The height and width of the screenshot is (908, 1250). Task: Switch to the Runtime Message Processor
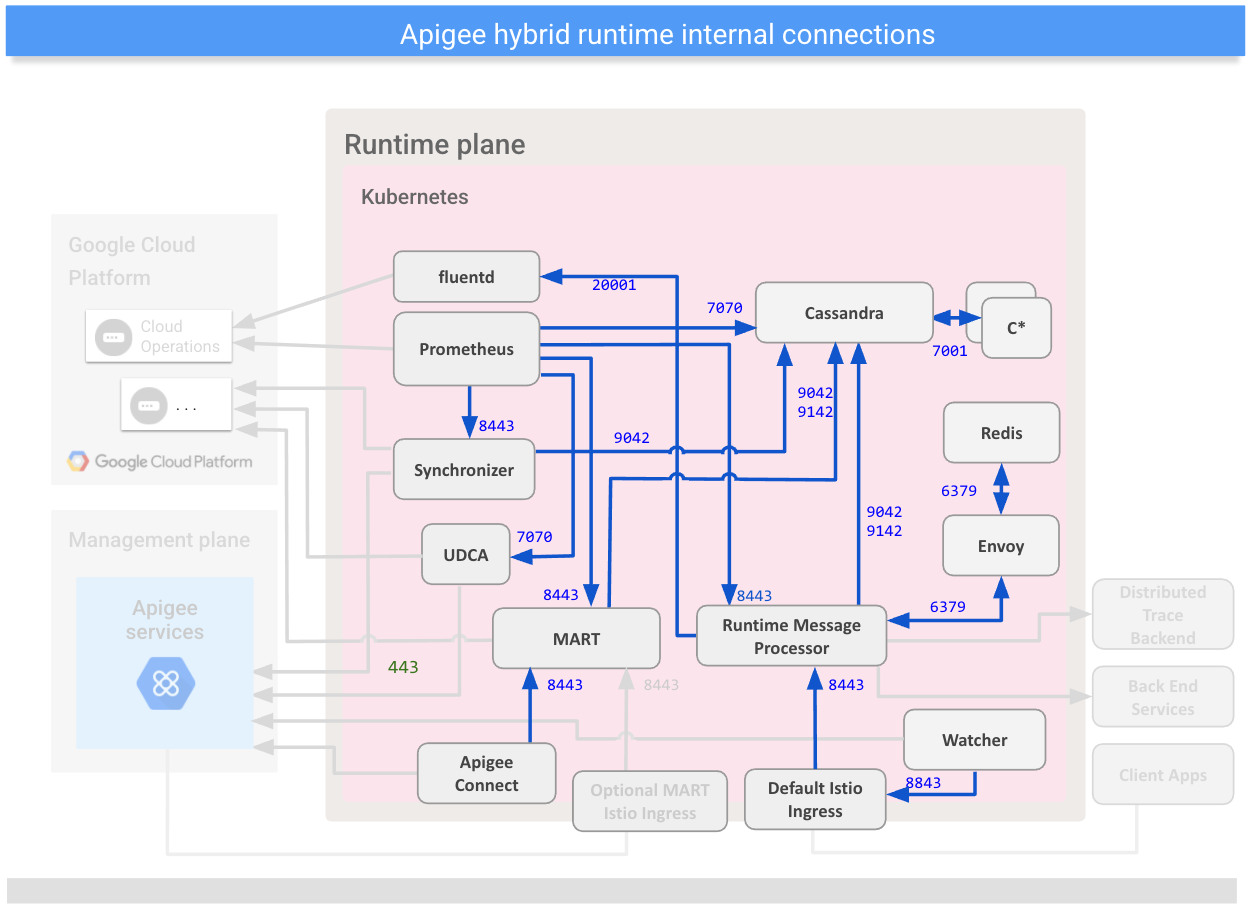tap(791, 634)
